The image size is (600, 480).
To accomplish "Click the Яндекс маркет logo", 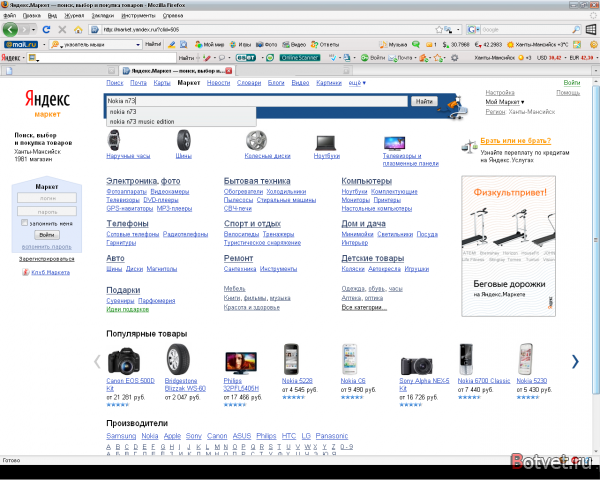I will [x=47, y=103].
